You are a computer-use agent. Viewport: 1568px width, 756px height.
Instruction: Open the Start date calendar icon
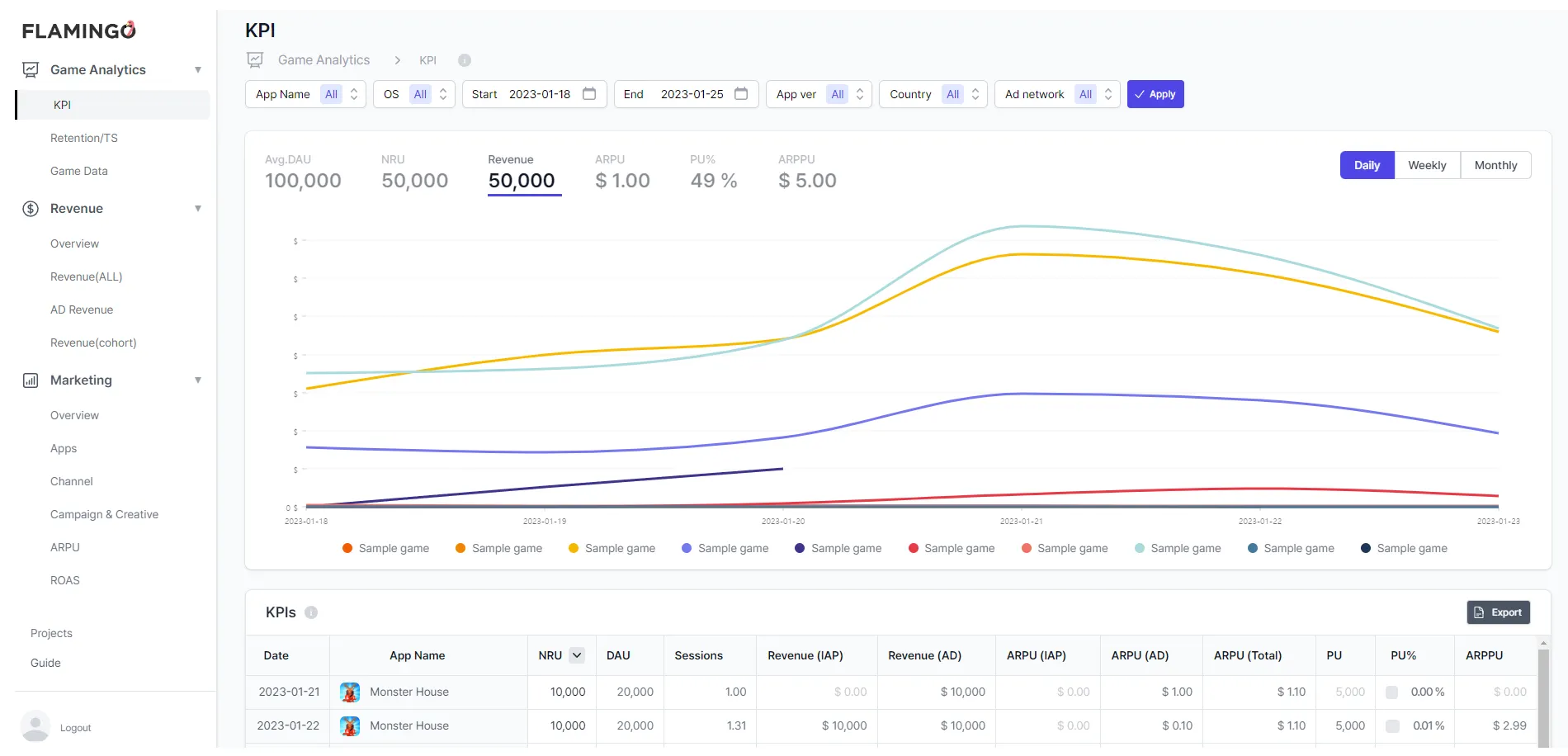coord(589,94)
